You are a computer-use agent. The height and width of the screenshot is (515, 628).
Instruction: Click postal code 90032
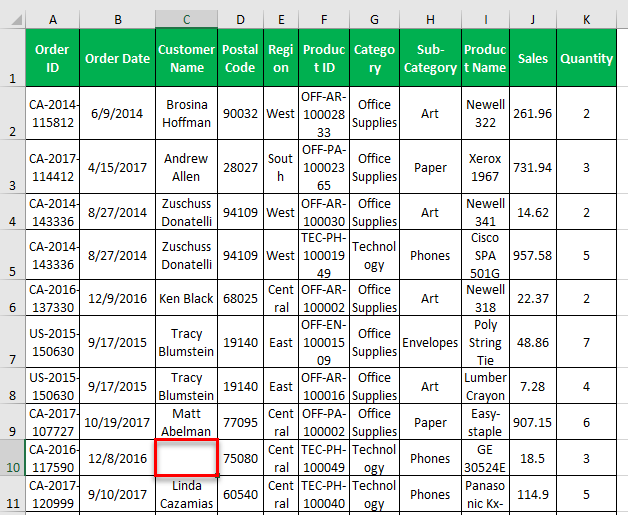click(x=240, y=113)
